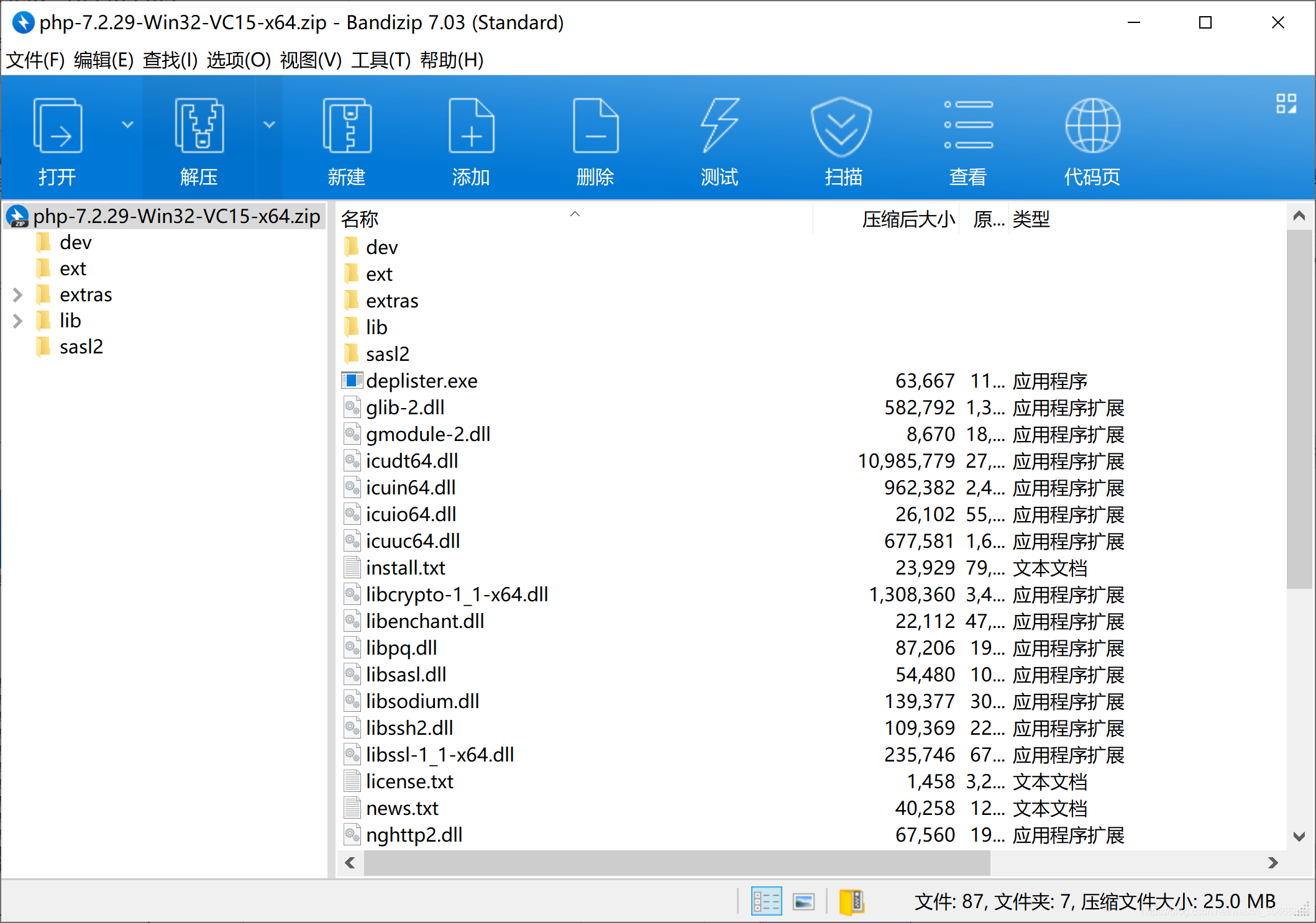Click the 解压 (Extract) toolbar icon

click(x=199, y=125)
